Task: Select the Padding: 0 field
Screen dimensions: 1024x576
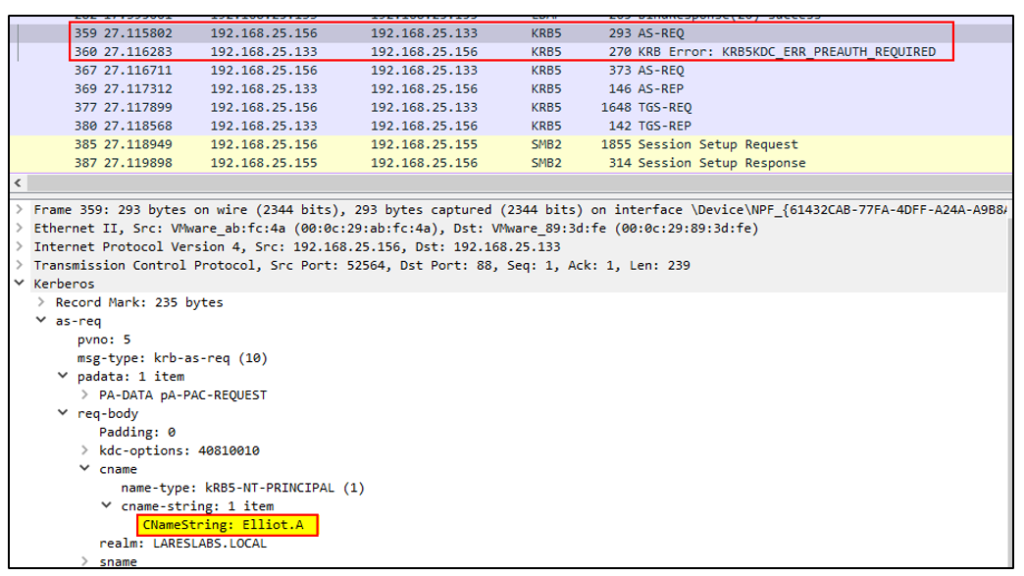Action: pos(137,432)
